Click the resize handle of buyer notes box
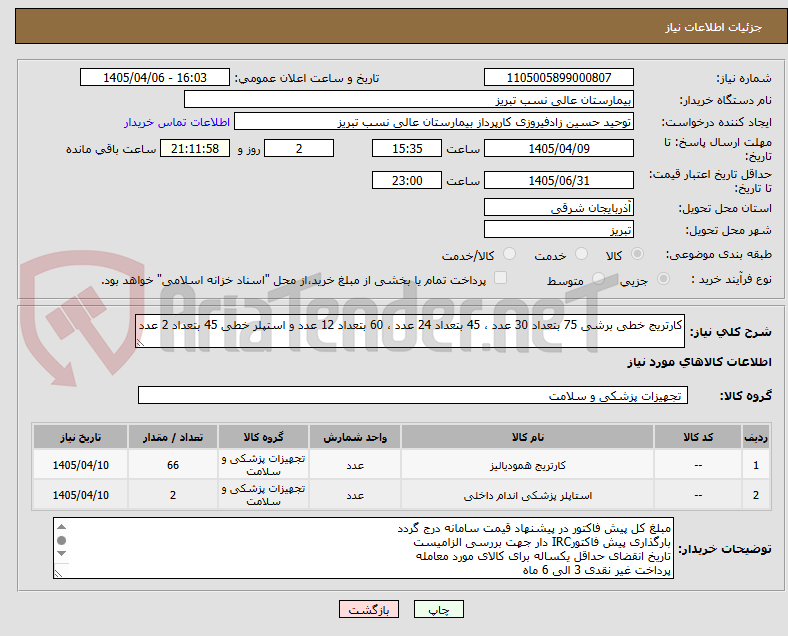The height and width of the screenshot is (636, 788). (58, 573)
